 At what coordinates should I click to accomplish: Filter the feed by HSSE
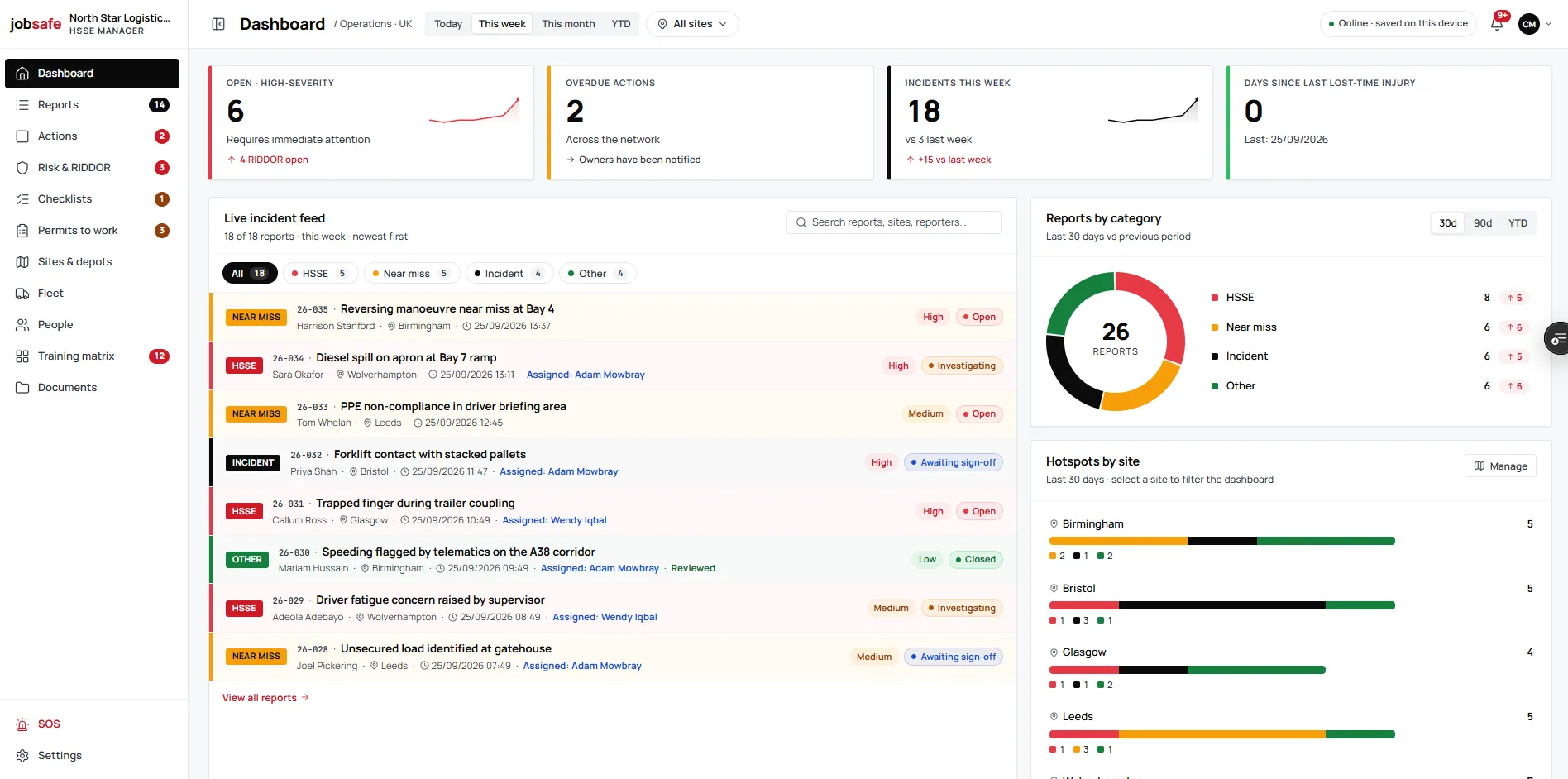321,274
